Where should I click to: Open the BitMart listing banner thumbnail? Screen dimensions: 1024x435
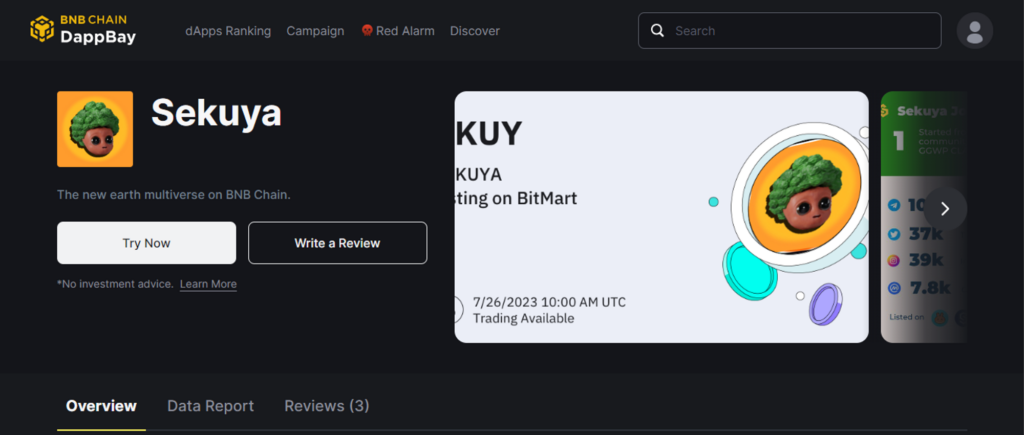(x=662, y=217)
